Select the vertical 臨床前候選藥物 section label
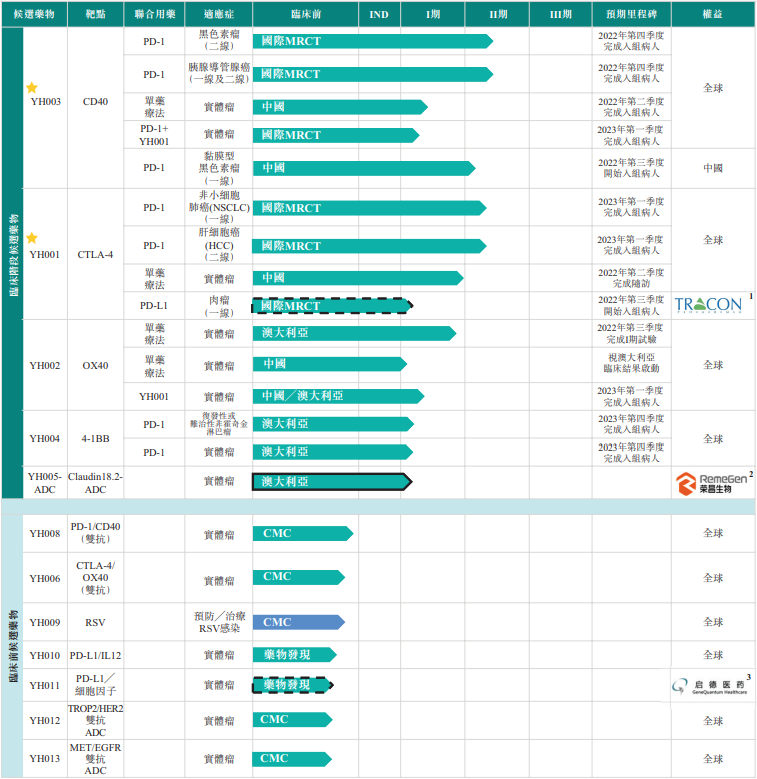 pyautogui.click(x=12, y=640)
